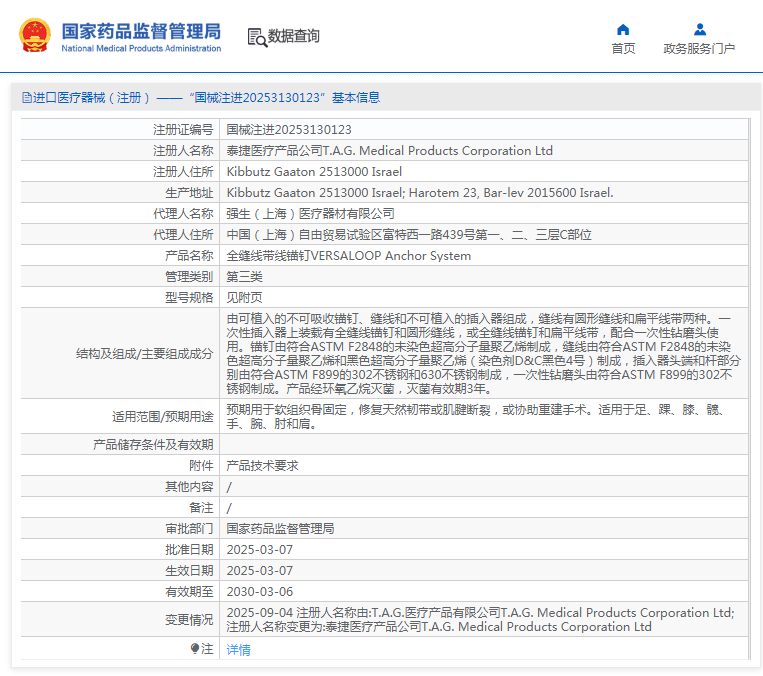Click the registration number 国械注进20253130123 cell

click(289, 130)
